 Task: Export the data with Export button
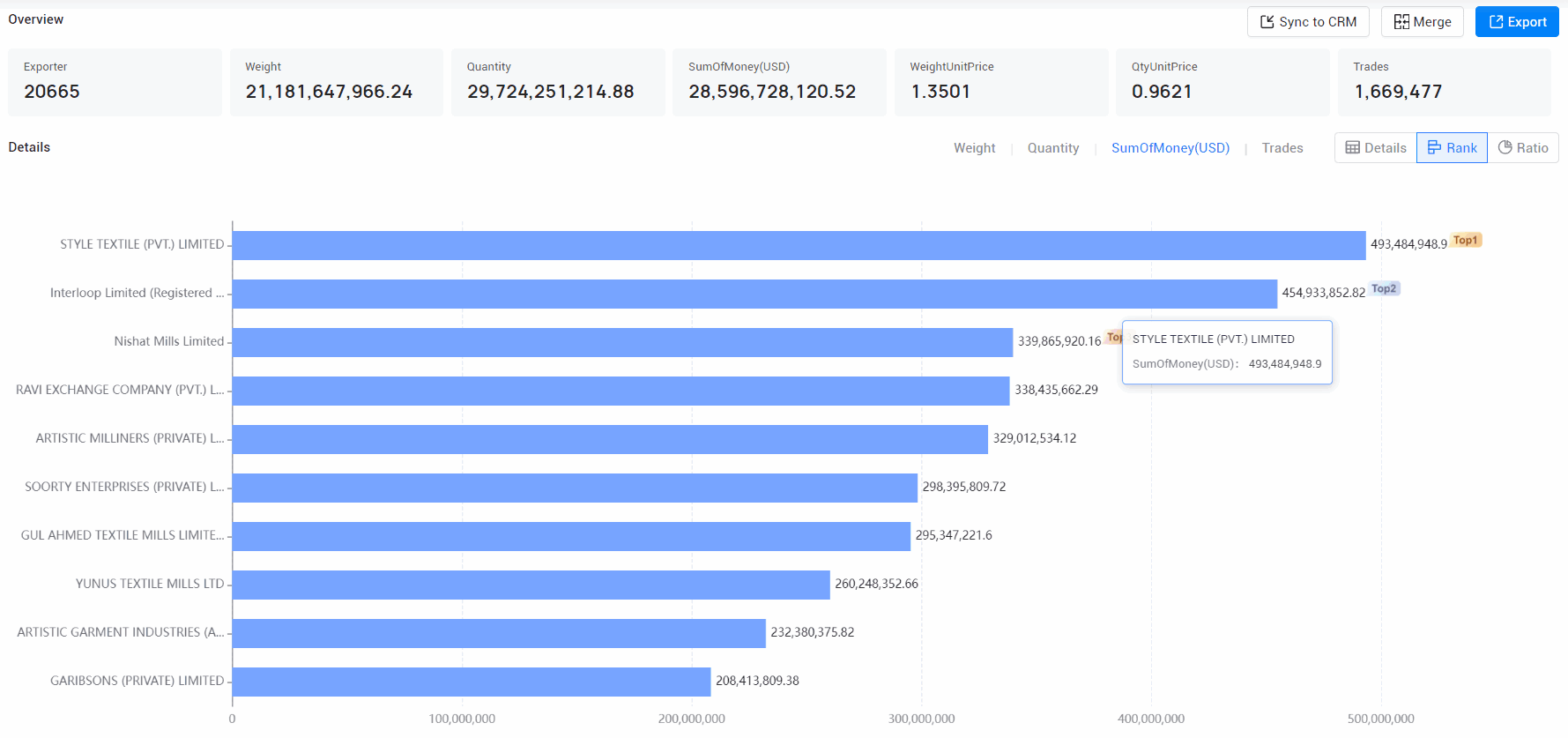1517,22
